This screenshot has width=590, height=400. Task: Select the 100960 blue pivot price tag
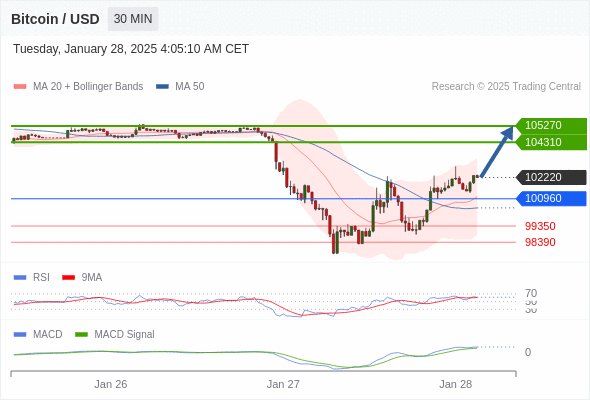coord(551,198)
